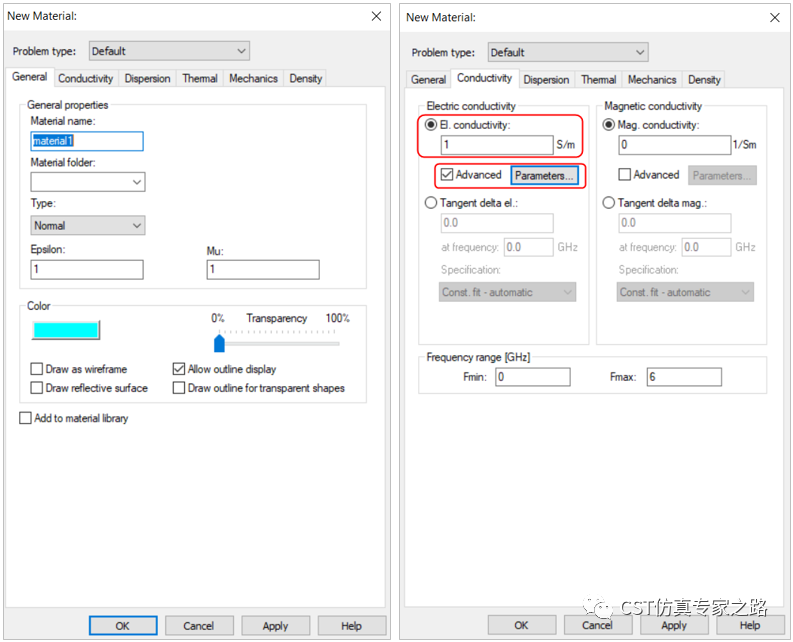The image size is (793, 642).
Task: Click Help in the left dialog
Action: coord(351,625)
